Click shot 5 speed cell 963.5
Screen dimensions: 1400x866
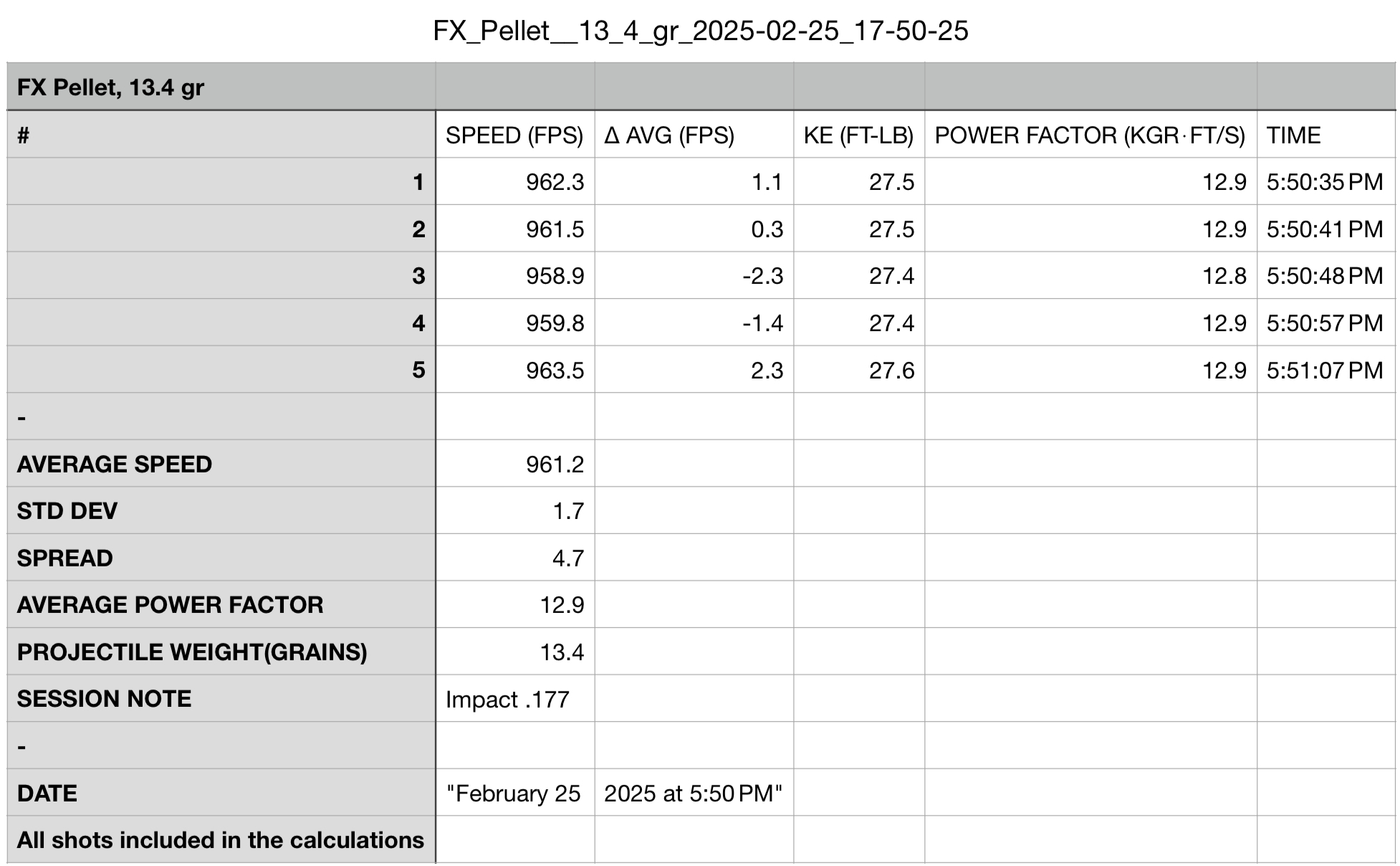point(514,369)
